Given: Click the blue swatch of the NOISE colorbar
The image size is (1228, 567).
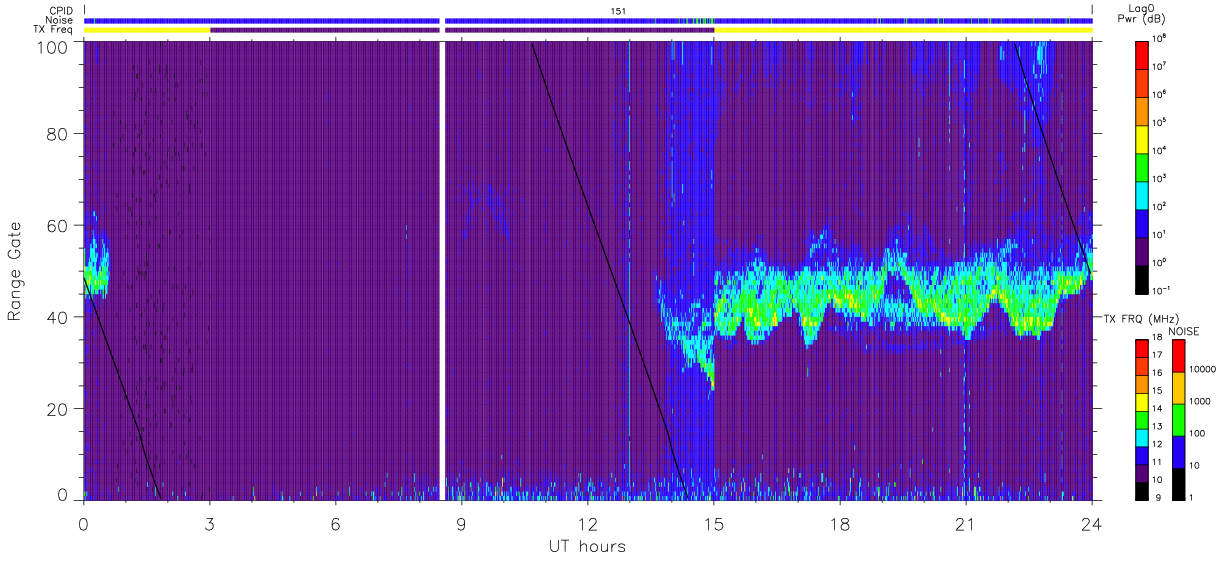Looking at the screenshot, I should (1177, 452).
